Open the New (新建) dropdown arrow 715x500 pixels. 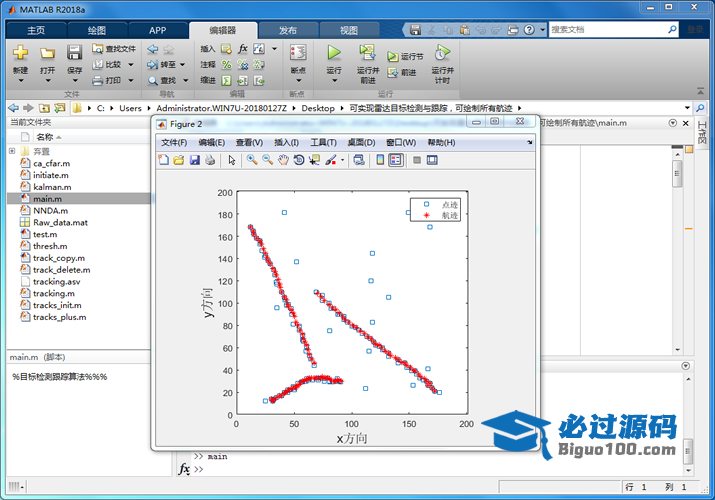pyautogui.click(x=20, y=81)
